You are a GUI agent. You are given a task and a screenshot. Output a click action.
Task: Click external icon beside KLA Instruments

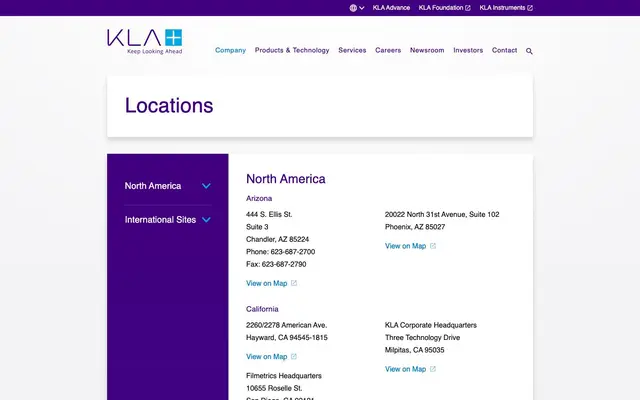click(530, 8)
